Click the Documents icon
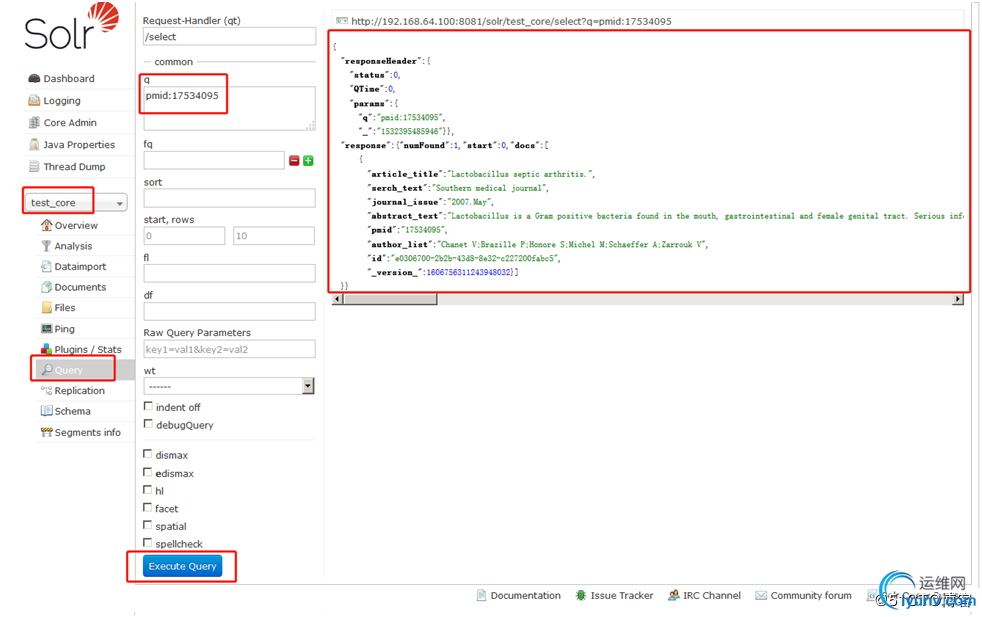Image resolution: width=982 pixels, height=617 pixels. click(x=46, y=287)
